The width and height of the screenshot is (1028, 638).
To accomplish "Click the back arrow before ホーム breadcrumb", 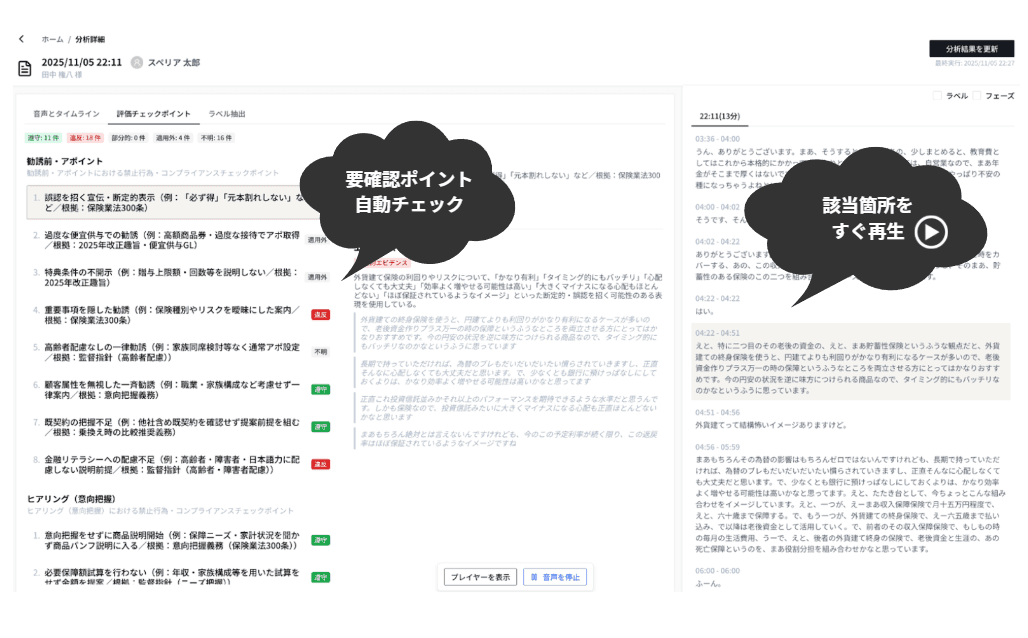I will [20, 39].
